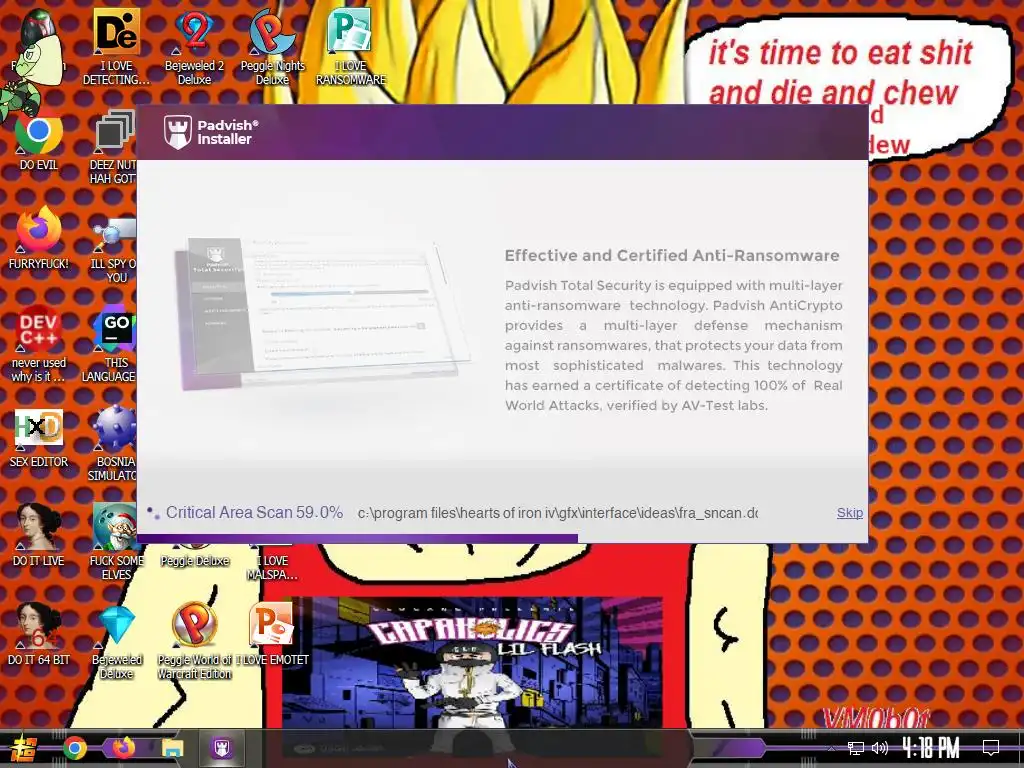1024x768 pixels.
Task: Skip the critical area scan
Action: click(x=850, y=513)
